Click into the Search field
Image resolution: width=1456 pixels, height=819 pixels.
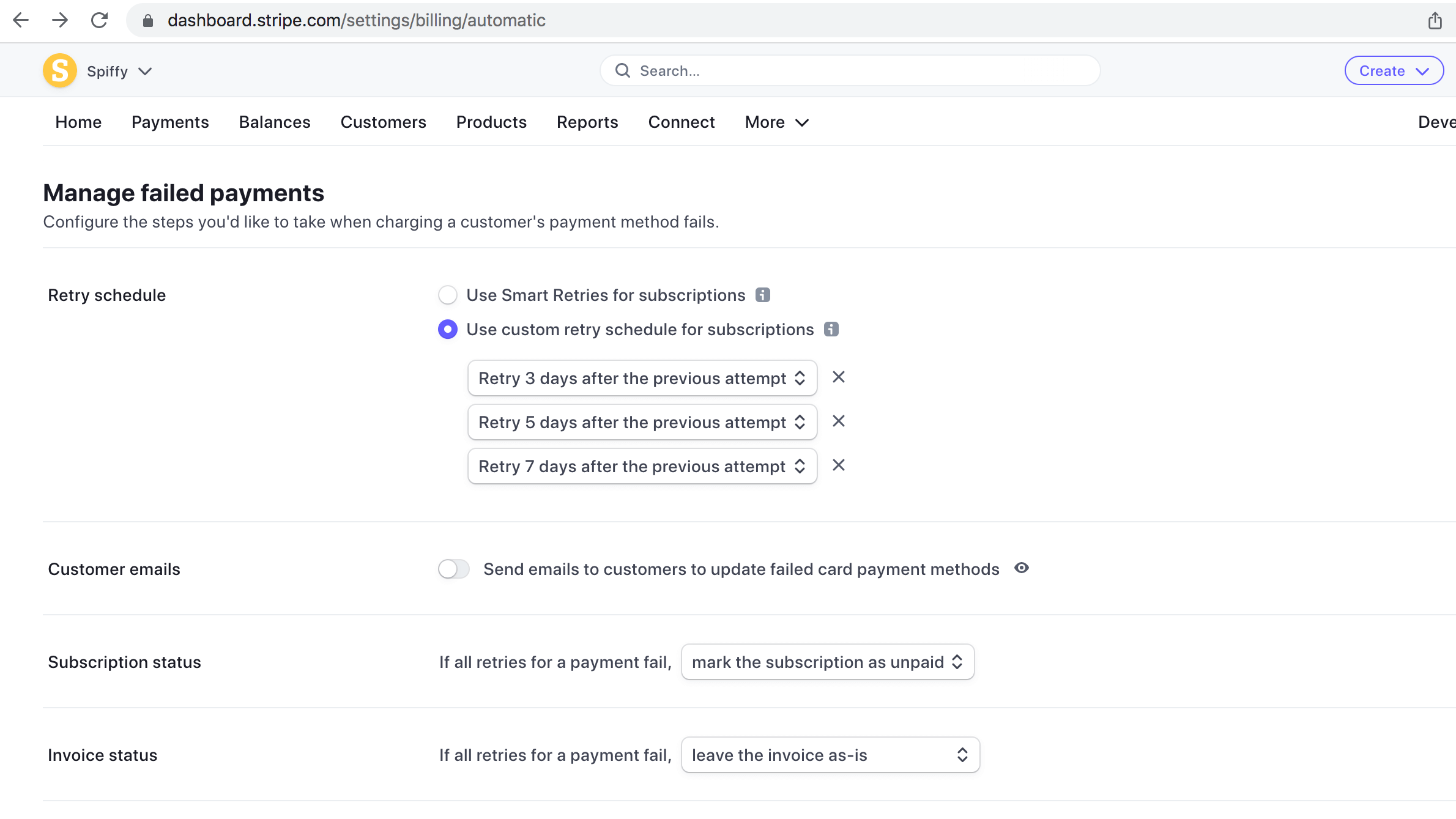[x=850, y=71]
